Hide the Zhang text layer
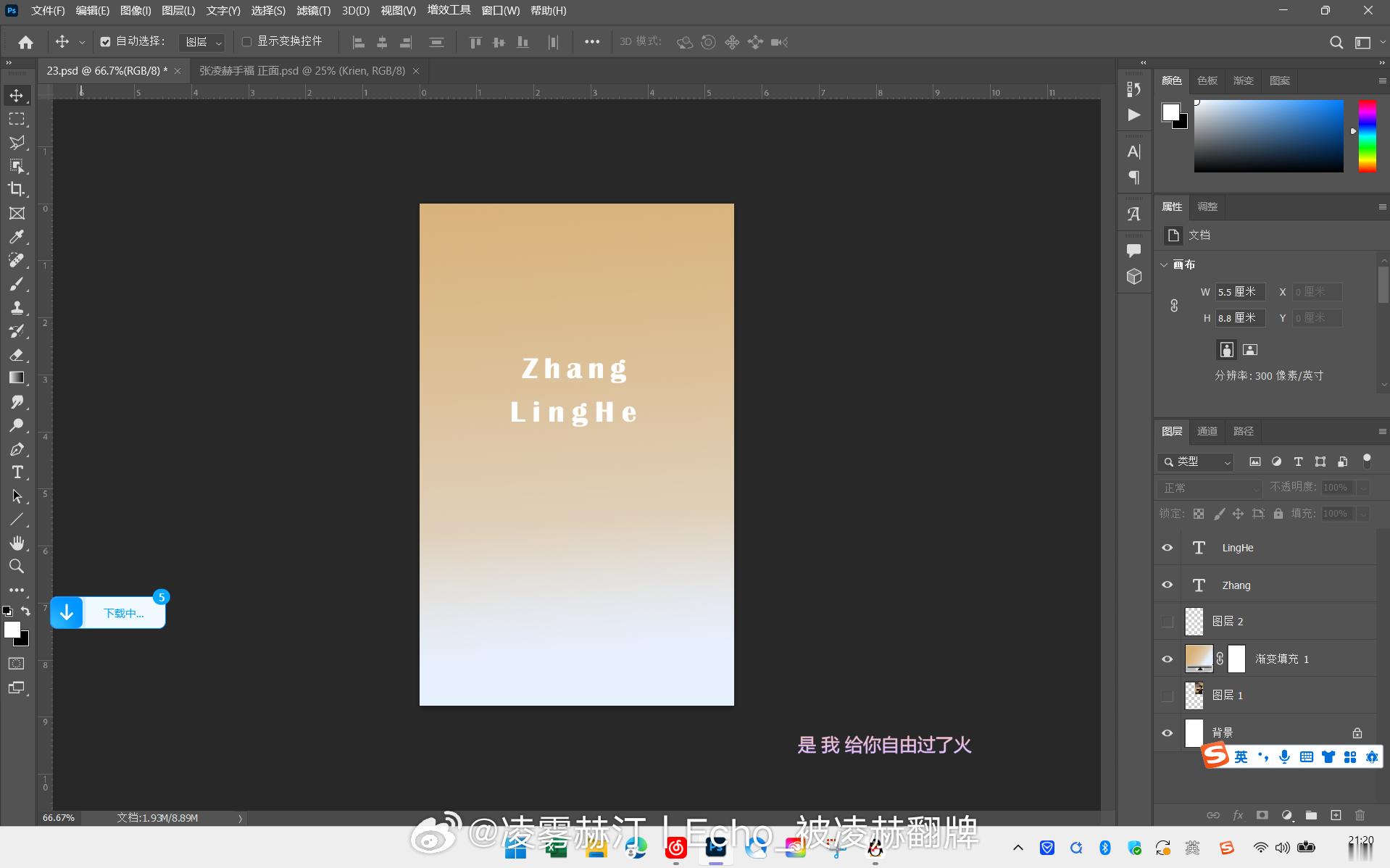 [x=1168, y=585]
